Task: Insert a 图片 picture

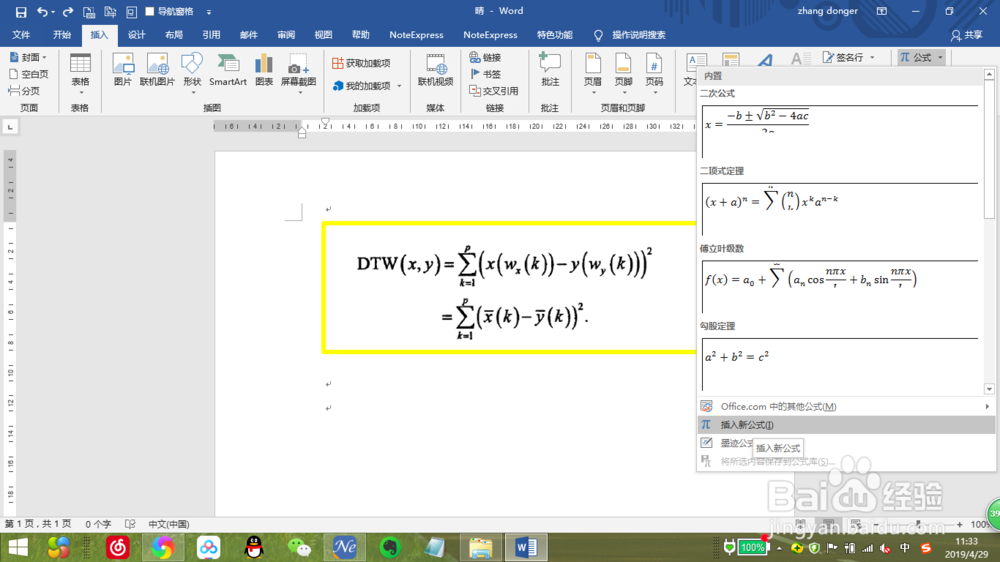Action: 122,70
